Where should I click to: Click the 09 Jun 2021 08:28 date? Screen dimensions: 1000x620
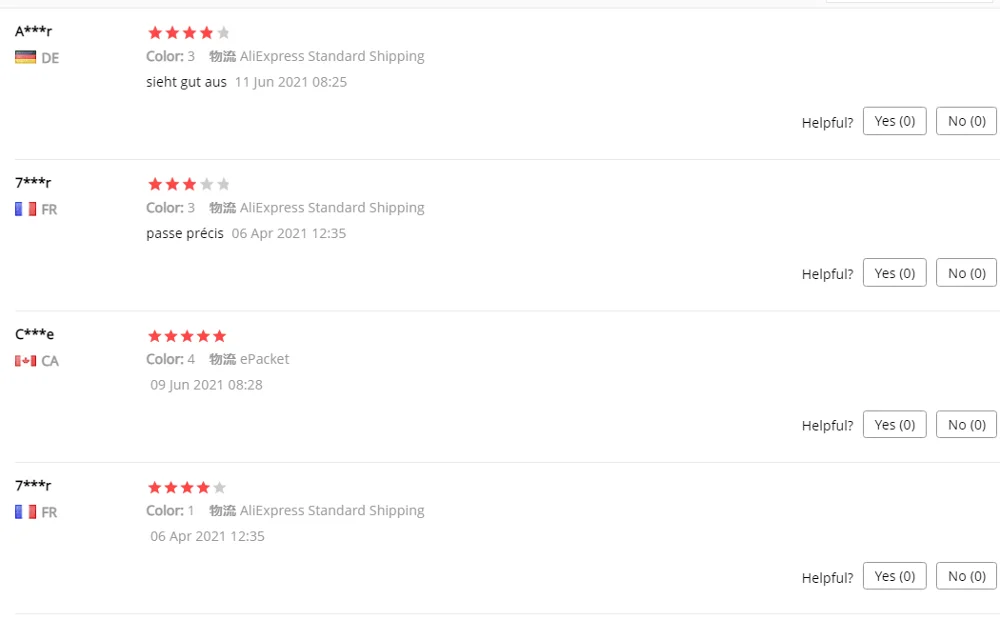(206, 385)
